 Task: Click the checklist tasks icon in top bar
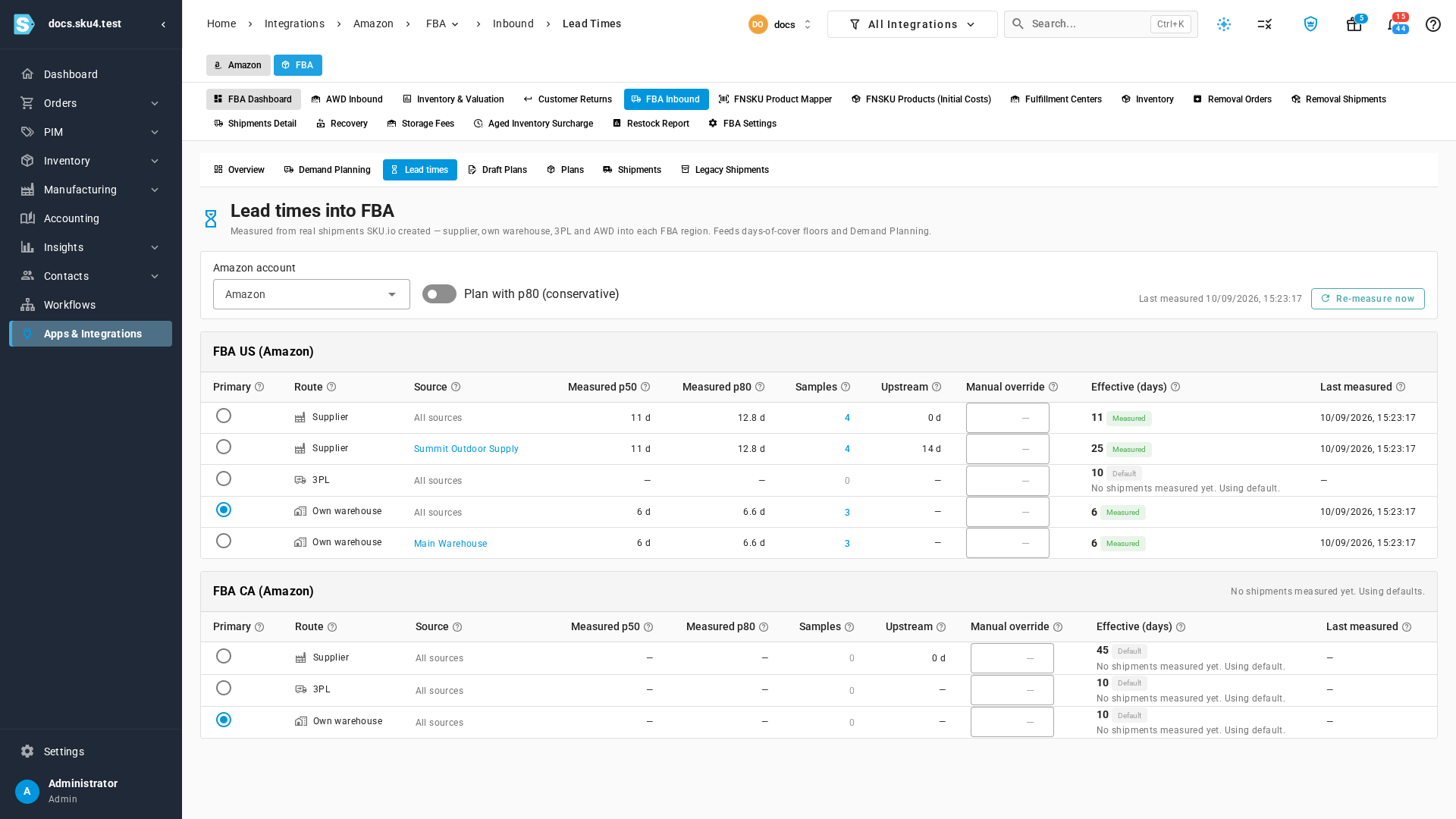pos(1264,24)
